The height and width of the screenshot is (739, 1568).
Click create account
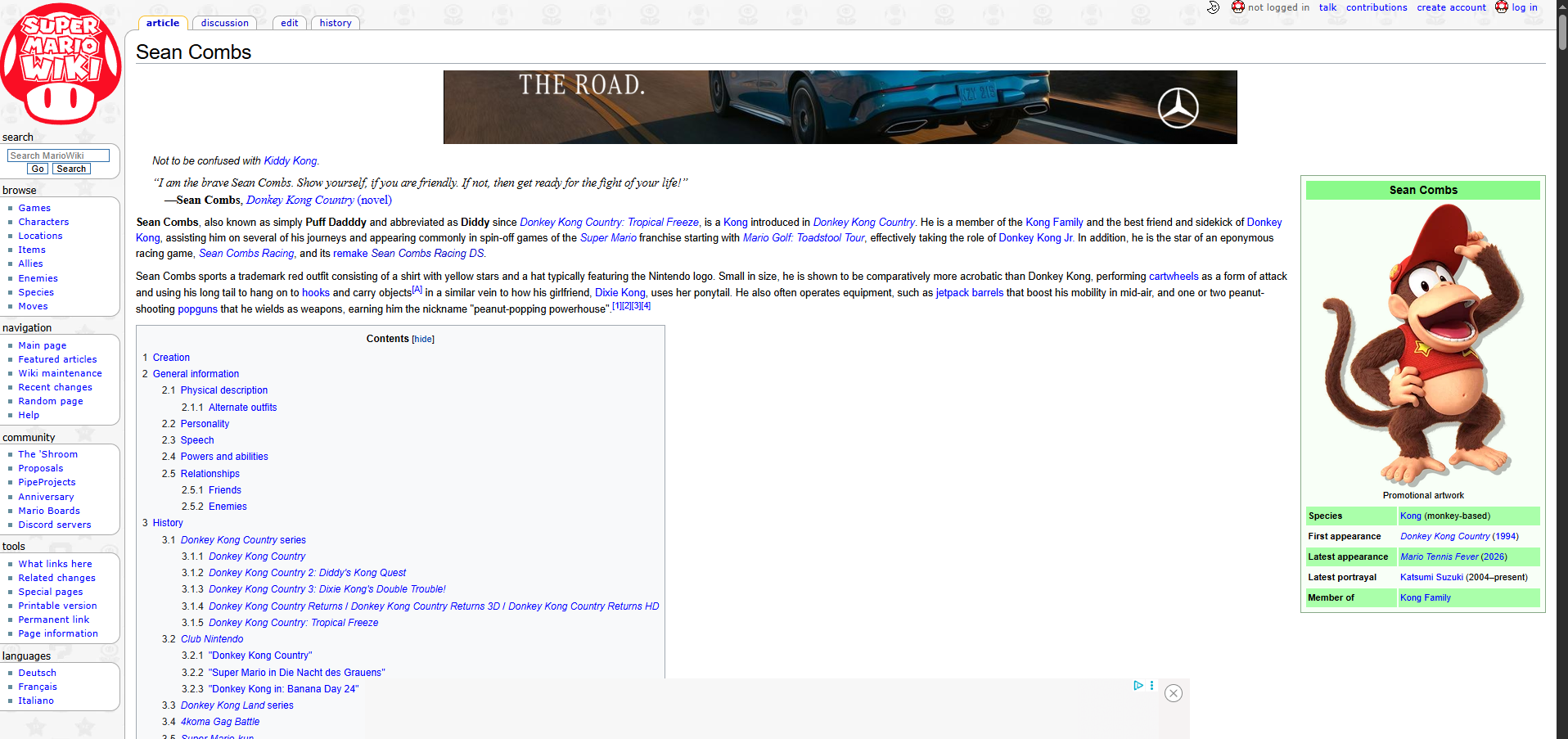[x=1451, y=7]
